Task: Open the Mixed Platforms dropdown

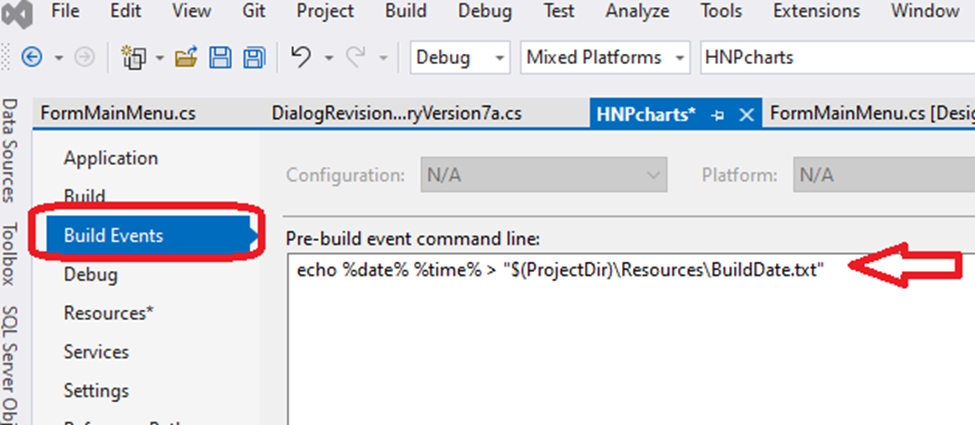Action: pos(606,58)
